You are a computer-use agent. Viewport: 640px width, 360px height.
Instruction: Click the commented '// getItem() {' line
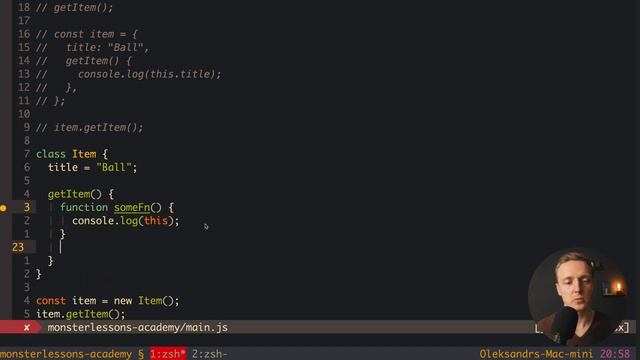[x=84, y=61]
